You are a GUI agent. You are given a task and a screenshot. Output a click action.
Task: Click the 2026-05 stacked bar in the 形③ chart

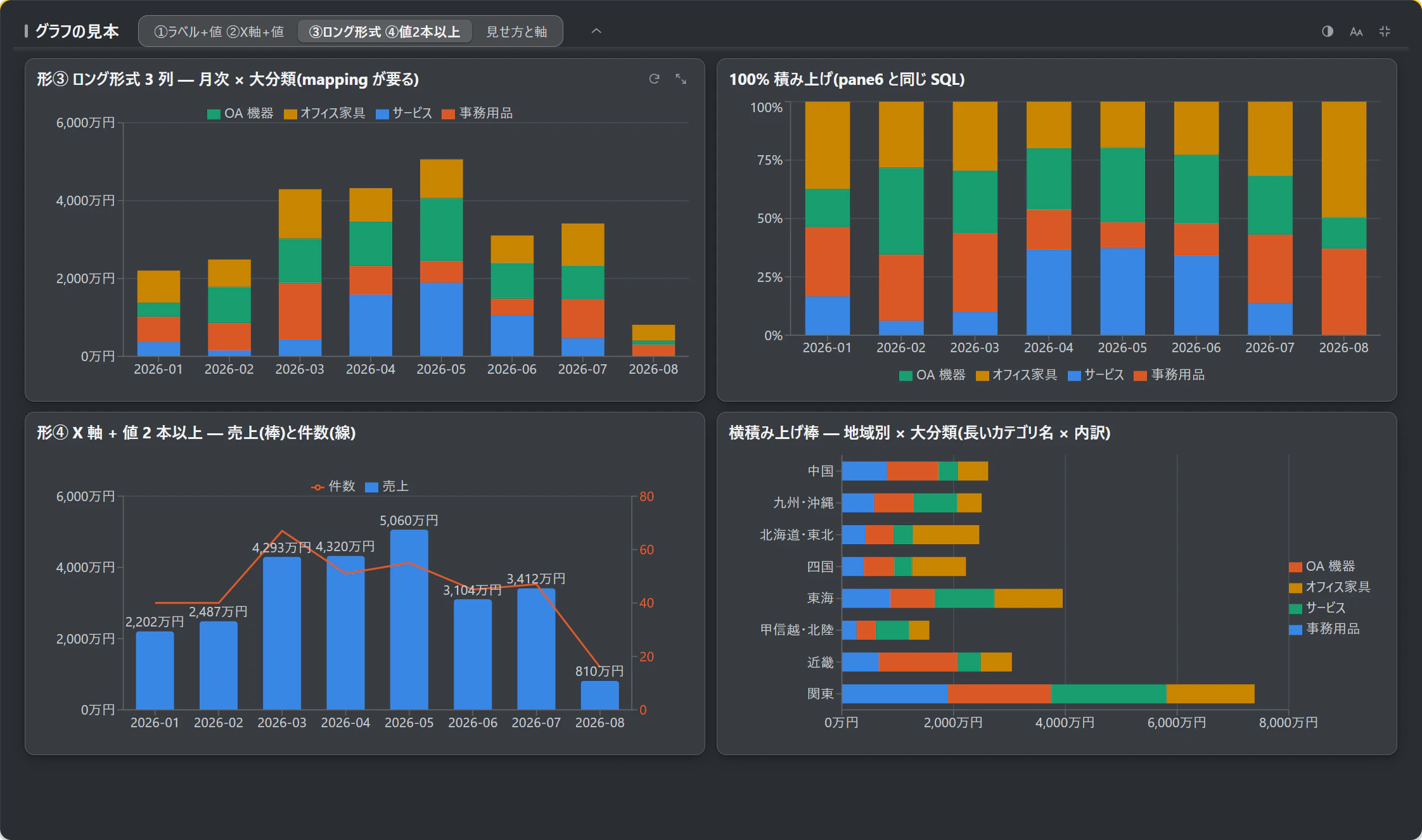click(x=442, y=257)
